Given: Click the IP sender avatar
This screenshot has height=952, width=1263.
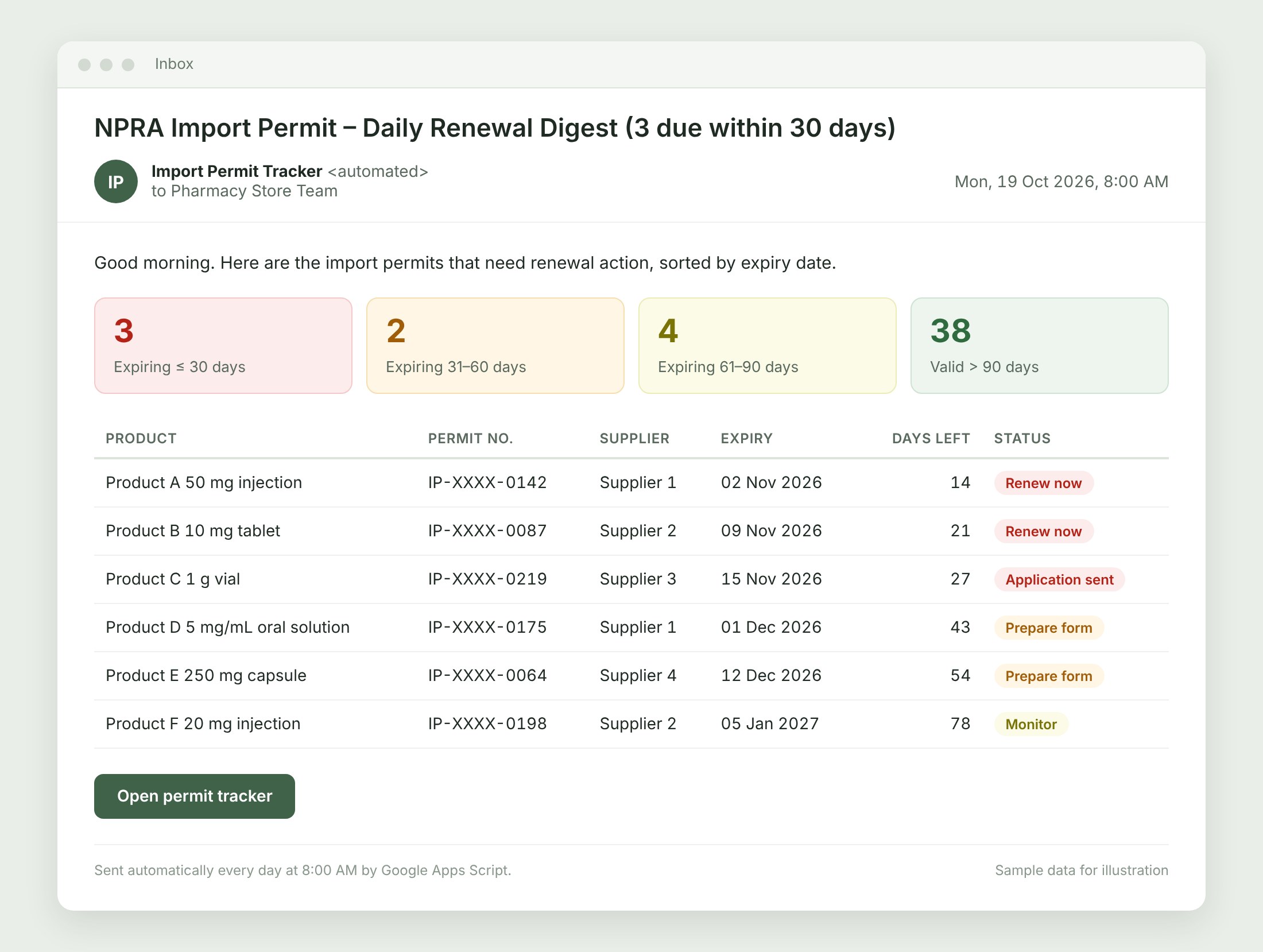Looking at the screenshot, I should [116, 181].
